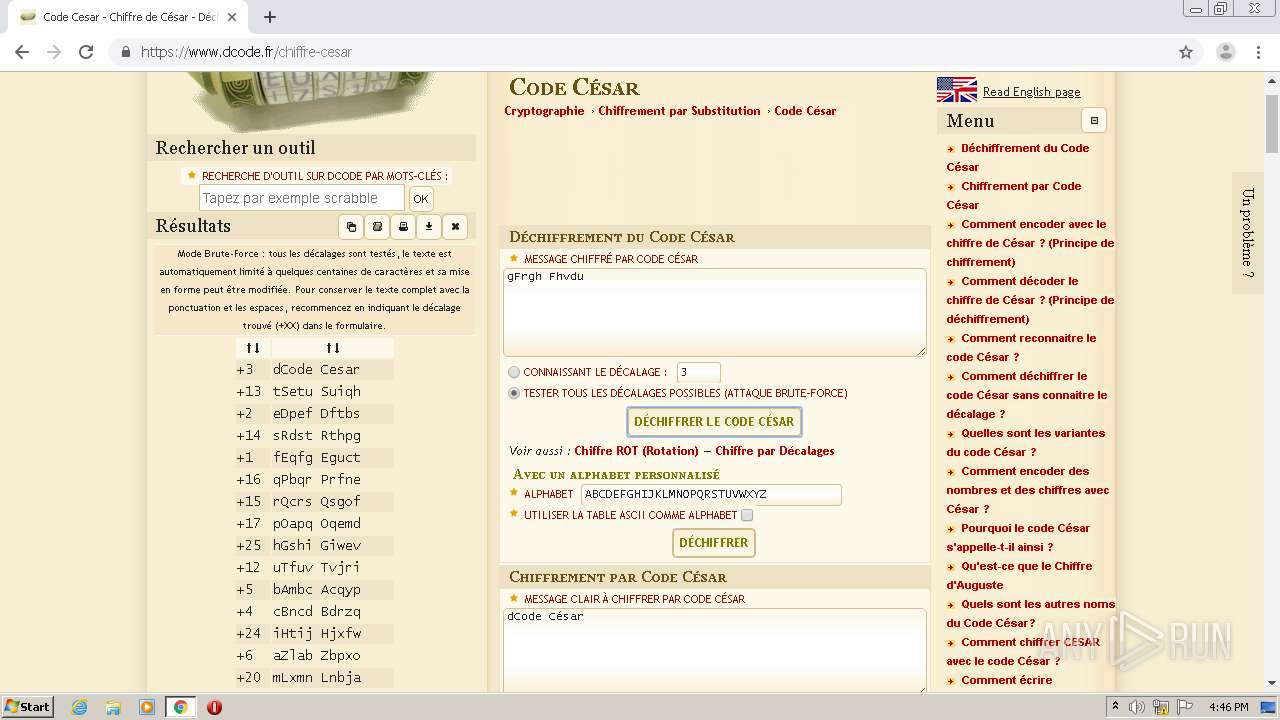Follow the 'Chiffre ROT (Rotation)' link
Screen dimensions: 1280x720
tap(636, 451)
